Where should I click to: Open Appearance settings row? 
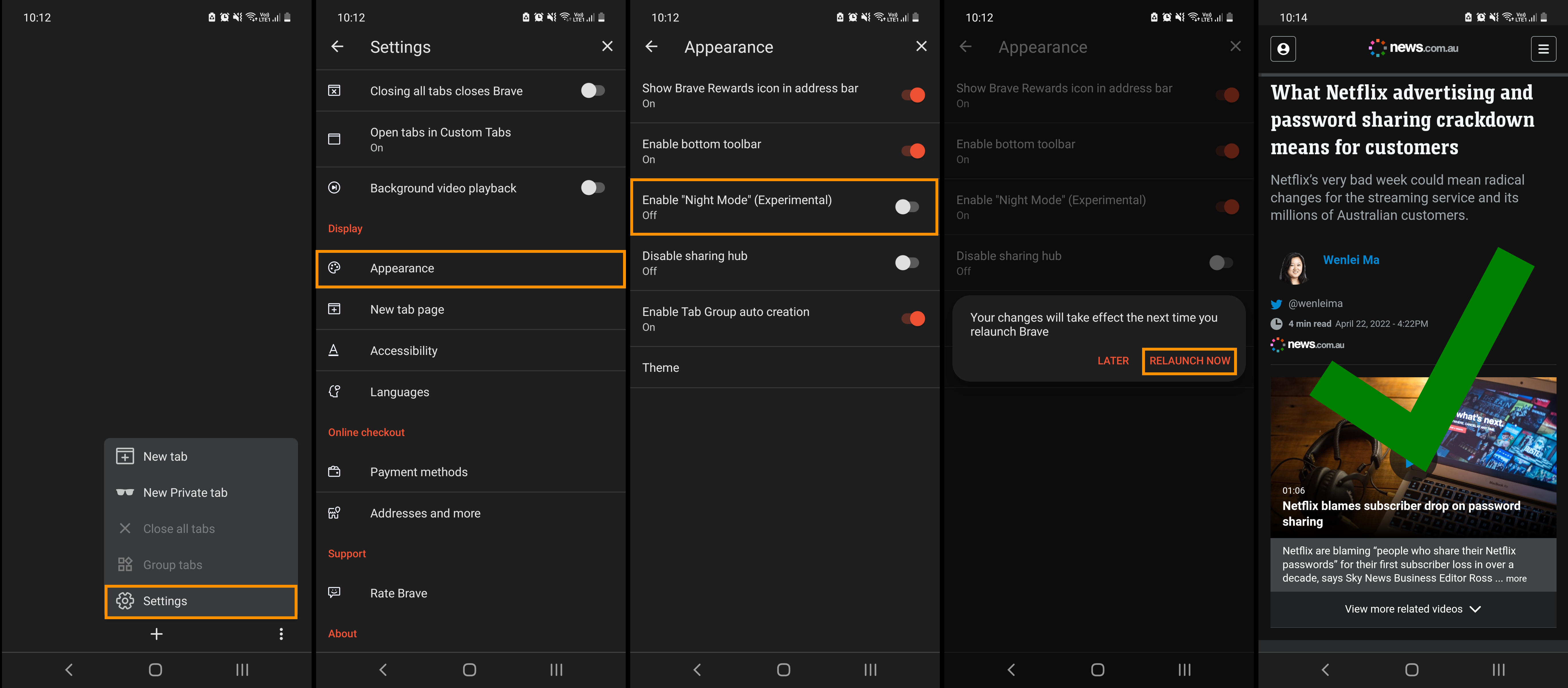471,269
